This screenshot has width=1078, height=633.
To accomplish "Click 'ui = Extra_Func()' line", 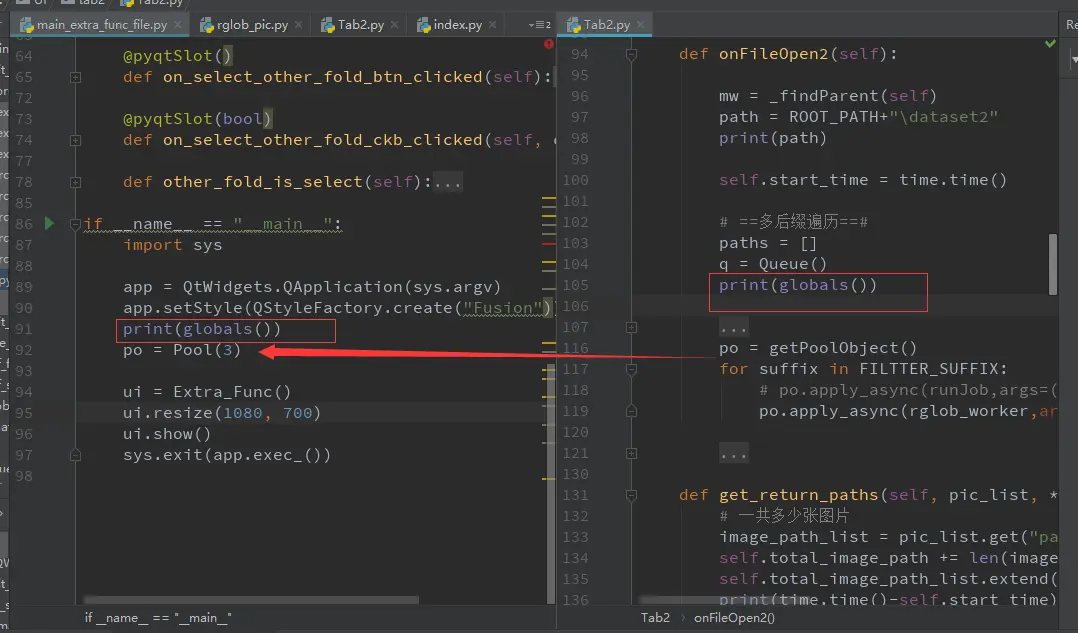I will tap(207, 392).
